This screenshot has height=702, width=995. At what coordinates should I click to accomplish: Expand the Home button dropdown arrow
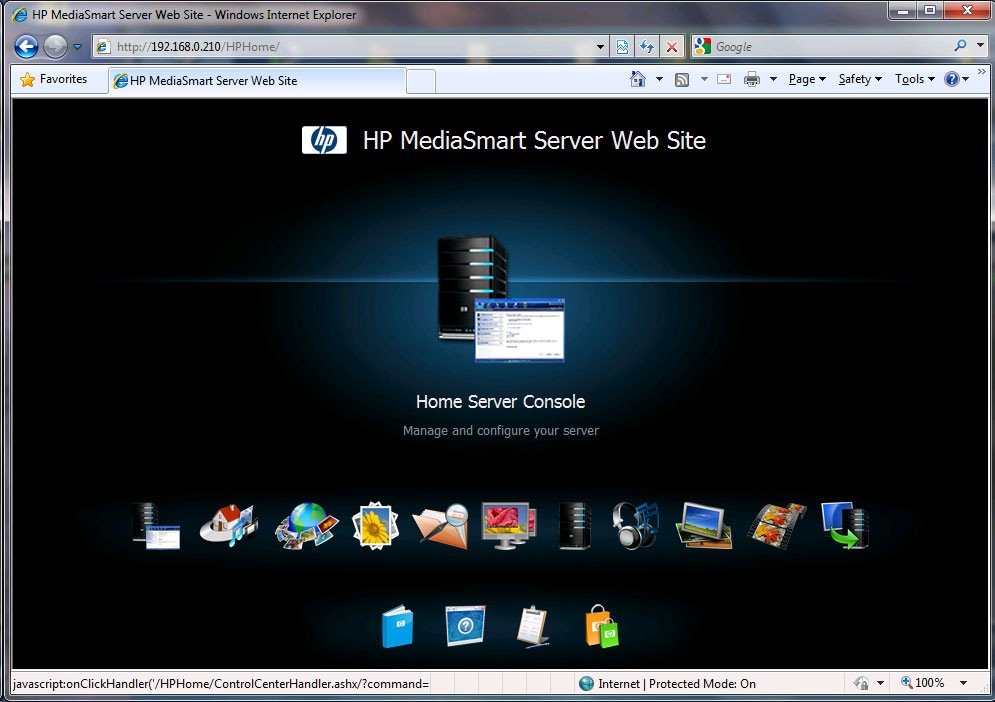click(x=659, y=79)
